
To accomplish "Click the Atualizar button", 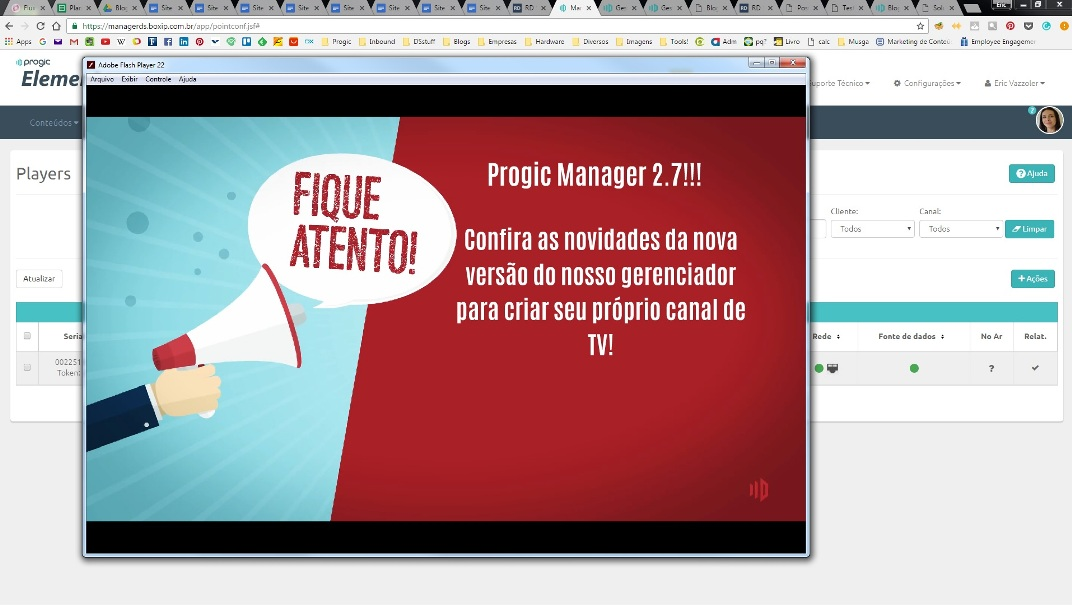I will coord(39,279).
